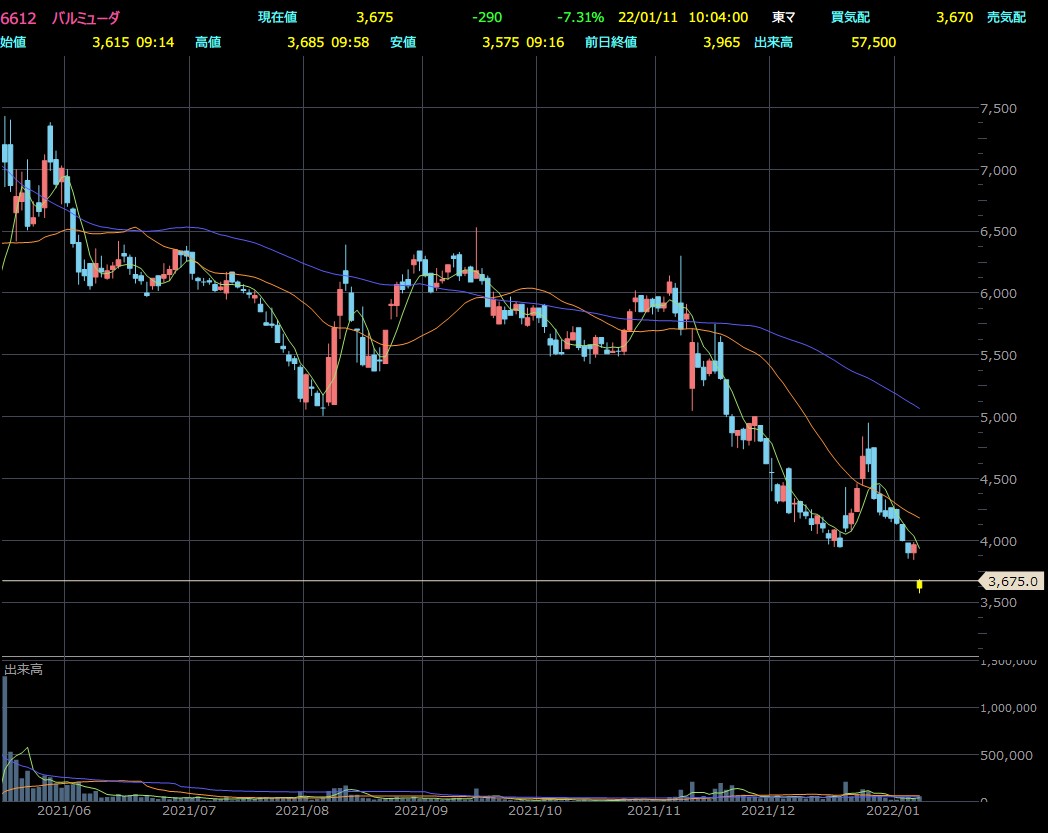The width and height of the screenshot is (1048, 833).
Task: Click the 1,000,000 volume axis label
Action: [1008, 708]
